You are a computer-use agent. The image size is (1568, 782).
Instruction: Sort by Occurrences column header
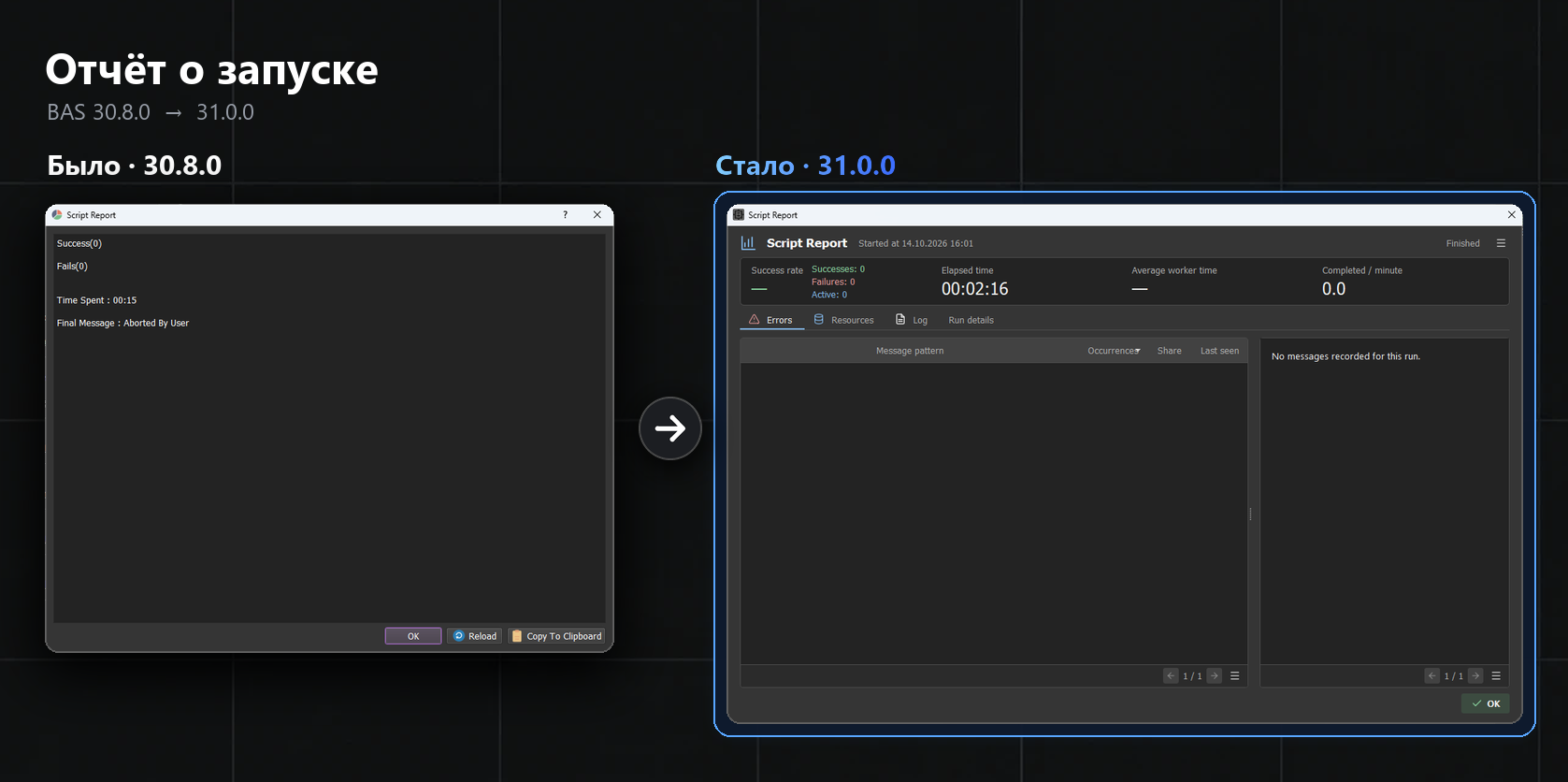1114,351
